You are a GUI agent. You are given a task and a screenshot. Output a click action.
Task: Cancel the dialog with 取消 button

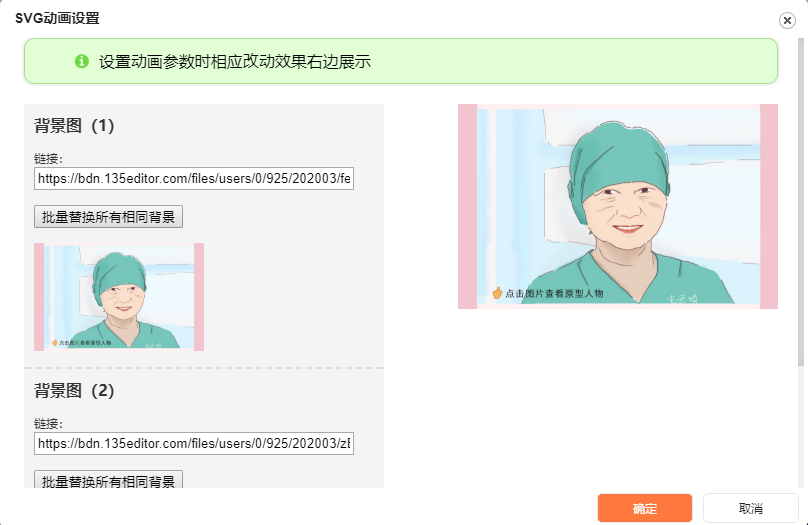[751, 509]
